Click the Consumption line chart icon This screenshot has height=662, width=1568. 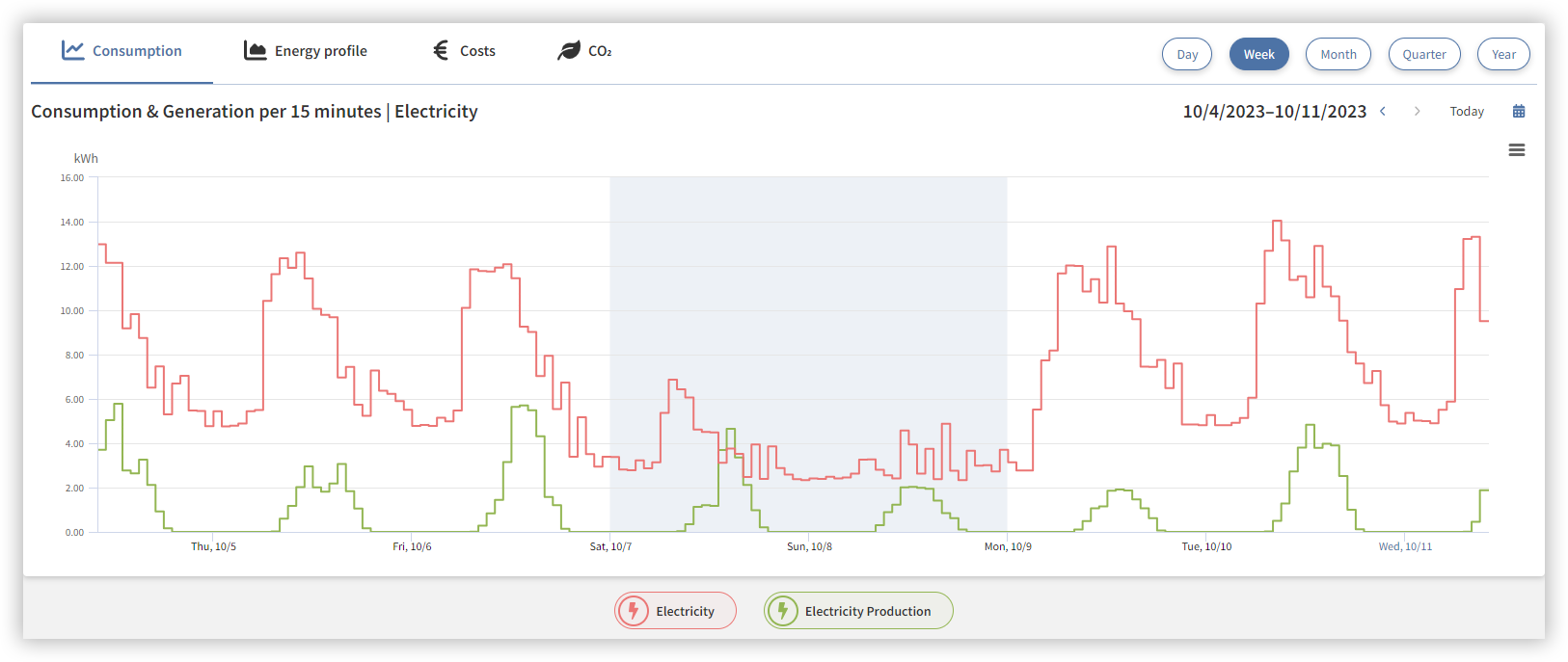(x=73, y=50)
